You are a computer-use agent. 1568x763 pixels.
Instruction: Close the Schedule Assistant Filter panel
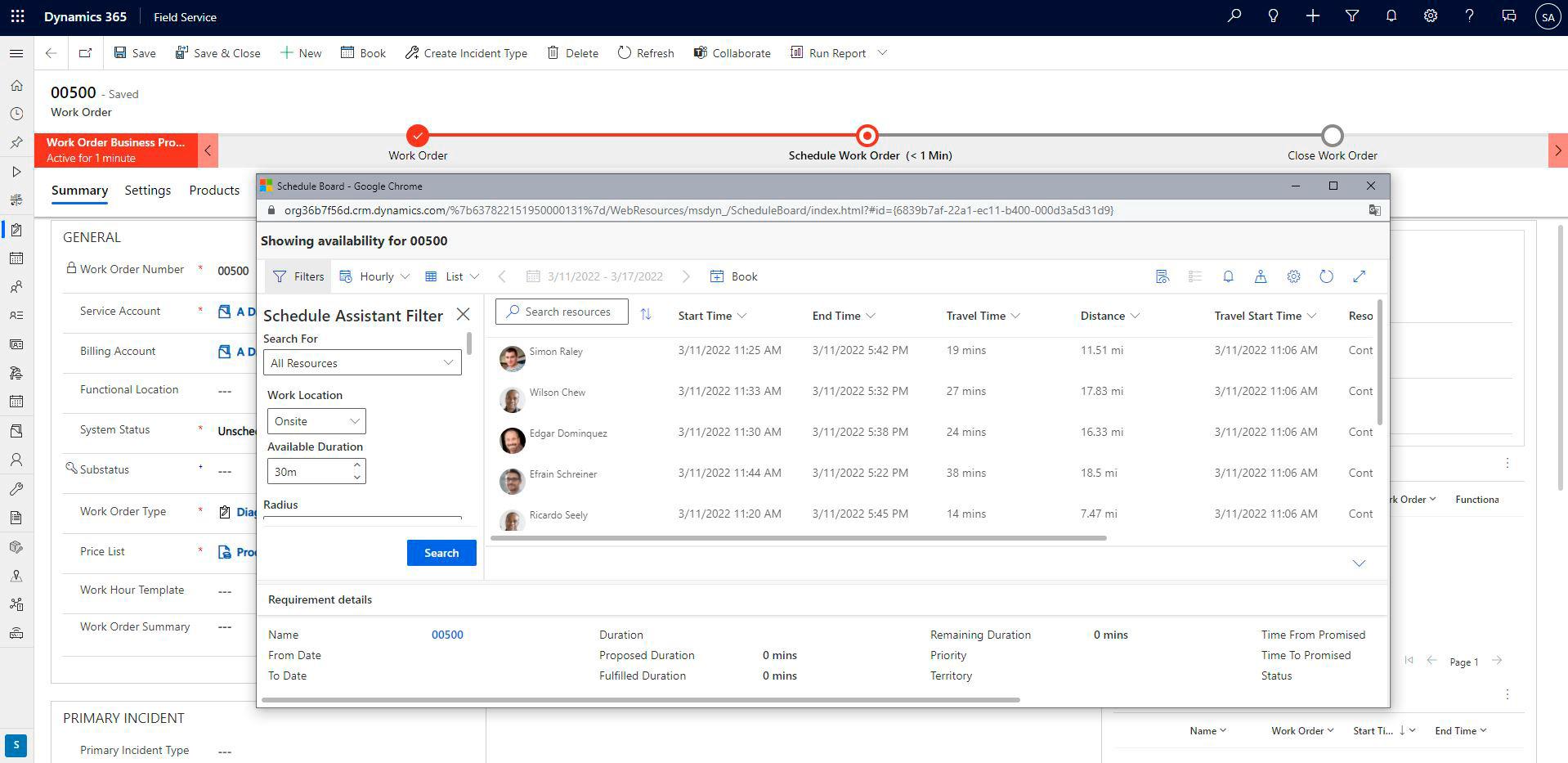click(464, 315)
